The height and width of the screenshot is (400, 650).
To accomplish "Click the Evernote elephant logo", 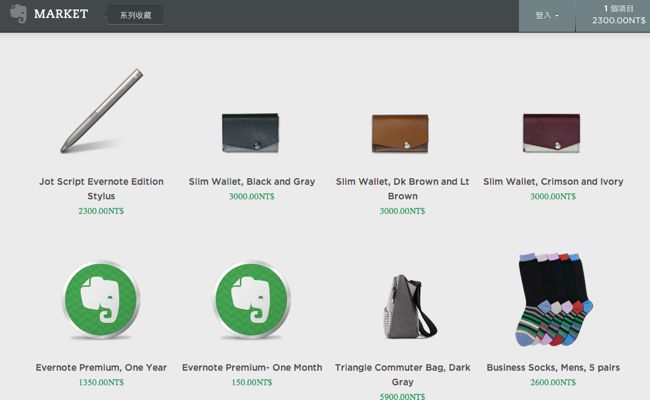I will point(18,14).
